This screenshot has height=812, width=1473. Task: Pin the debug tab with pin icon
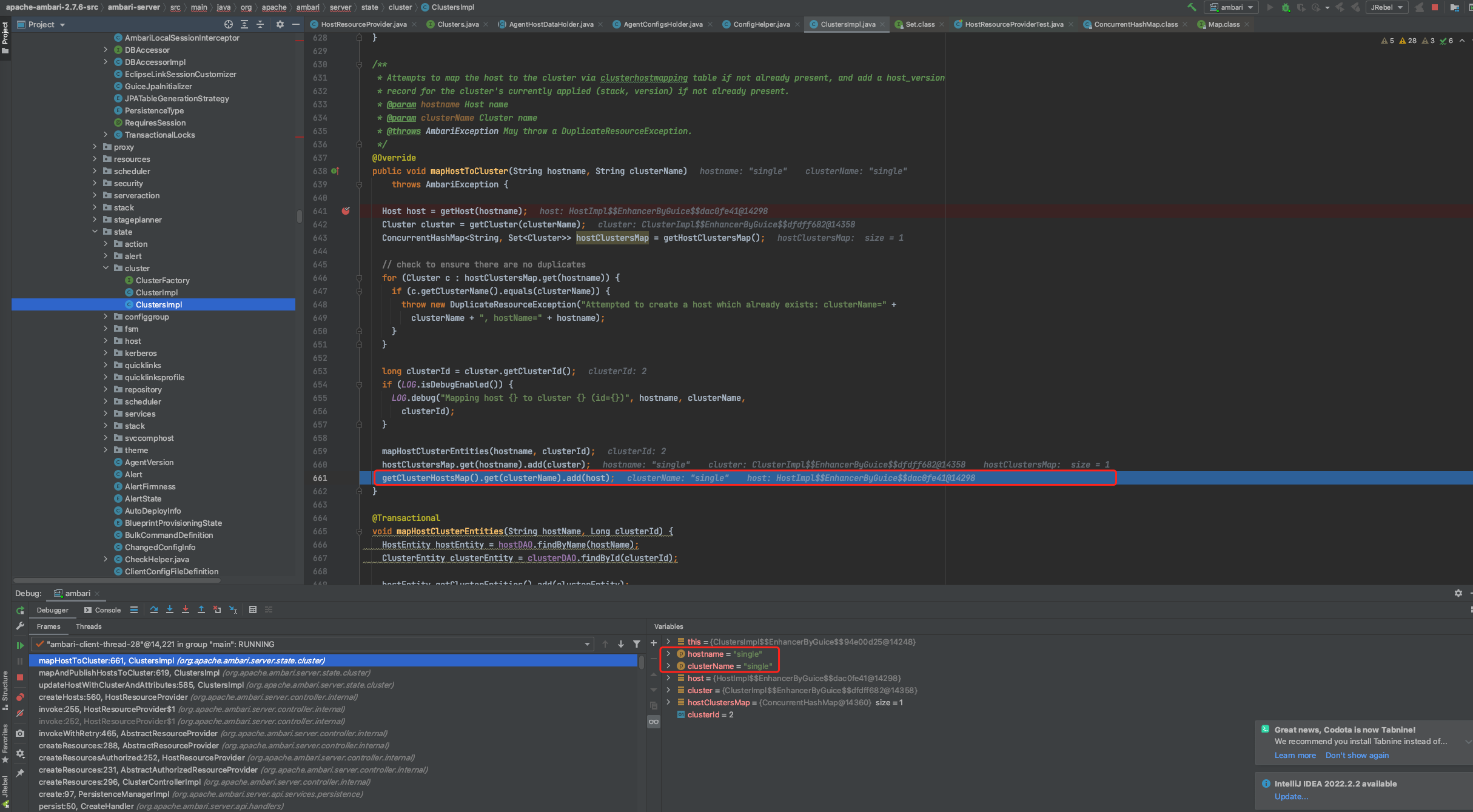point(20,773)
